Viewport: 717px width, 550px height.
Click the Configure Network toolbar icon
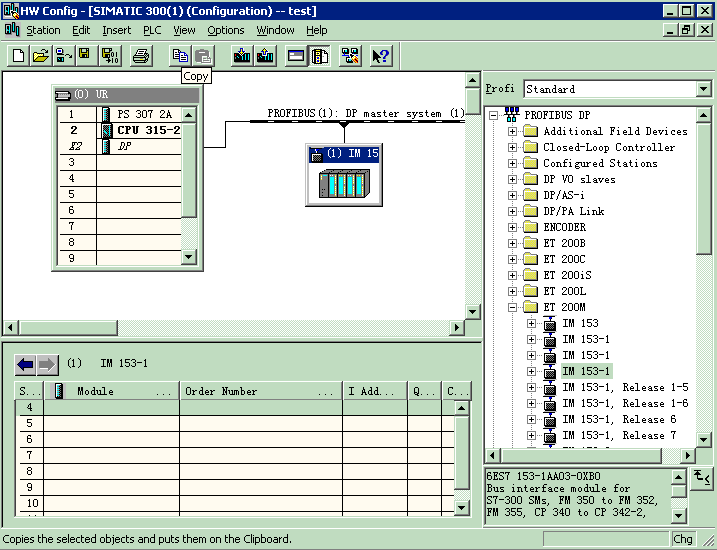pyautogui.click(x=350, y=56)
